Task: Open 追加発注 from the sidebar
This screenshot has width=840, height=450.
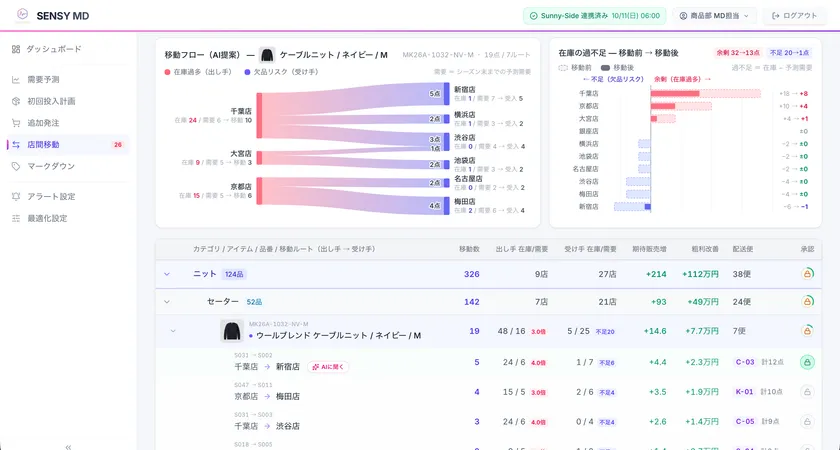Action: click(68, 123)
